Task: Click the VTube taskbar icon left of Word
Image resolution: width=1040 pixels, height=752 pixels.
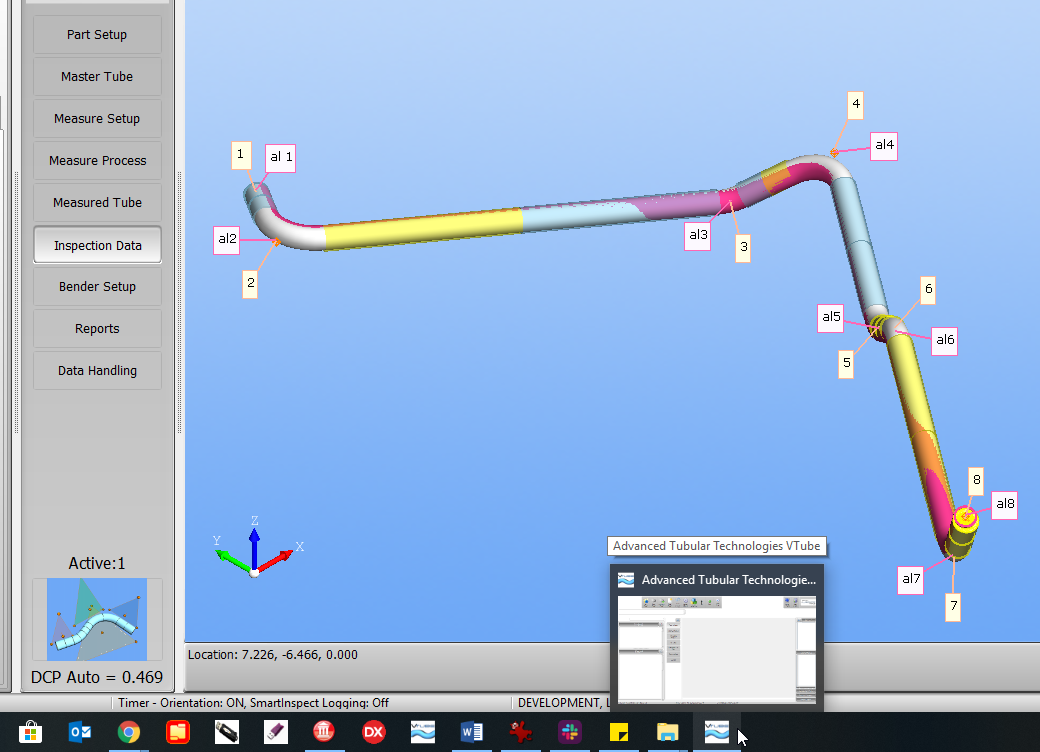Action: (423, 733)
